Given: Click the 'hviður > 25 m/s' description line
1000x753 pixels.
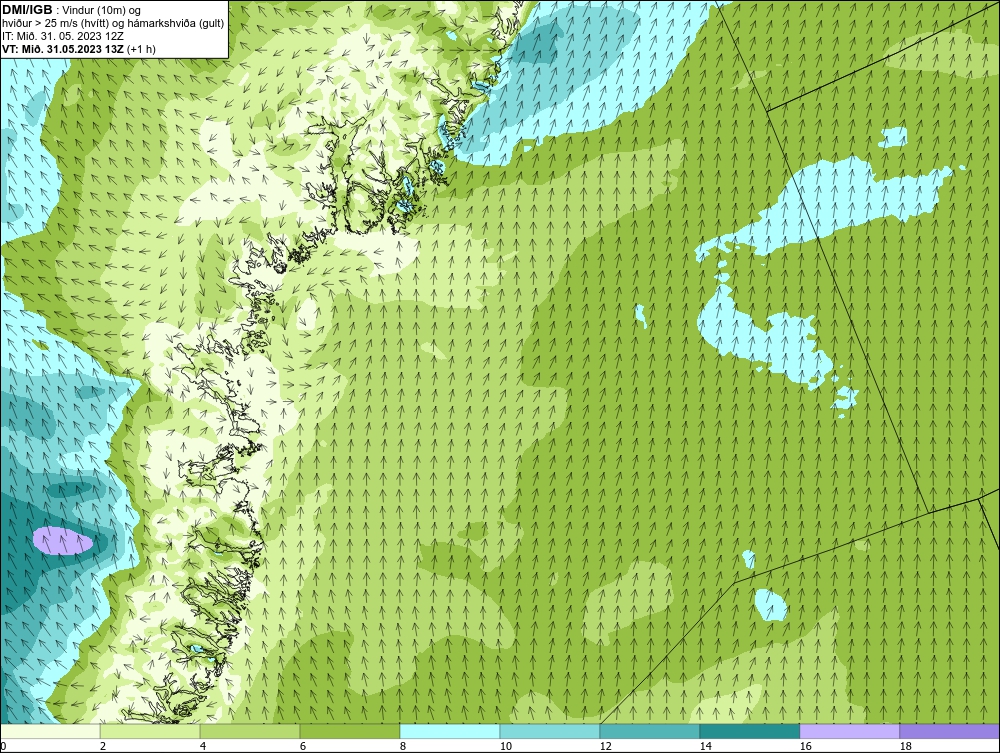Looking at the screenshot, I should click(113, 24).
